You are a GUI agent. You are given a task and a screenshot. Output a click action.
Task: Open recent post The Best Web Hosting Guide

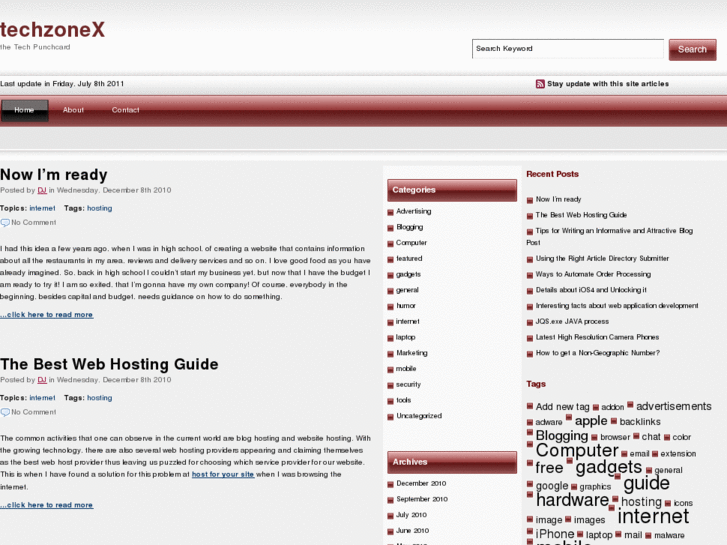point(581,215)
